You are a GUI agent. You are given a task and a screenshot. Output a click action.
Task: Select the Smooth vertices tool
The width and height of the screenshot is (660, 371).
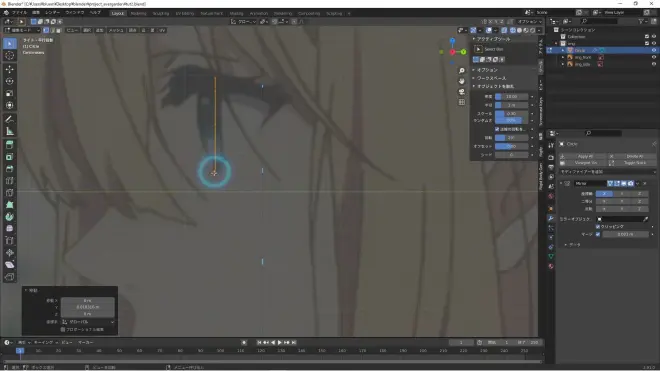[10, 229]
